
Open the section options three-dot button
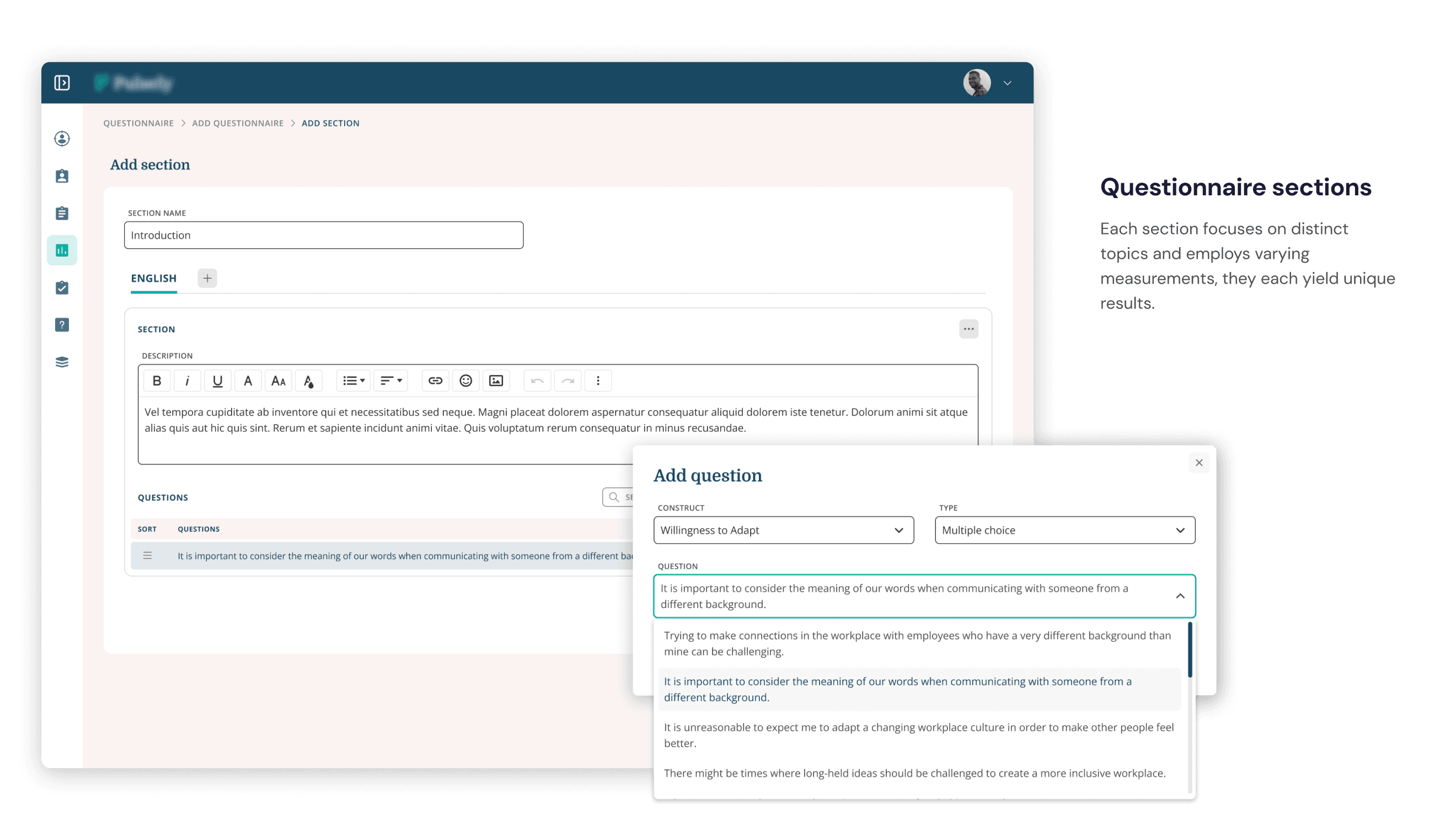coord(968,329)
